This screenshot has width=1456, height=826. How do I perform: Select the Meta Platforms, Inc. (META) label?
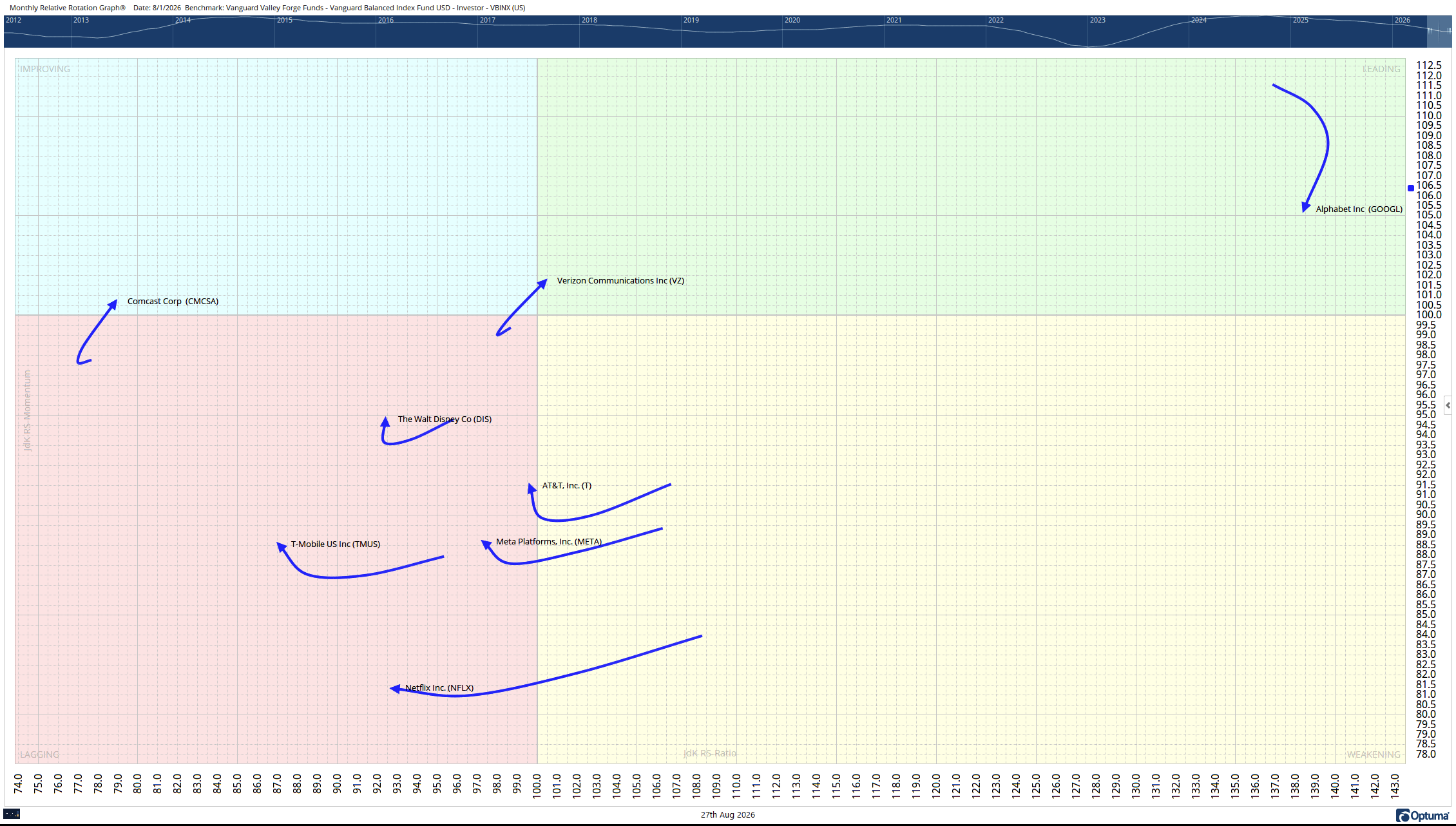click(549, 542)
